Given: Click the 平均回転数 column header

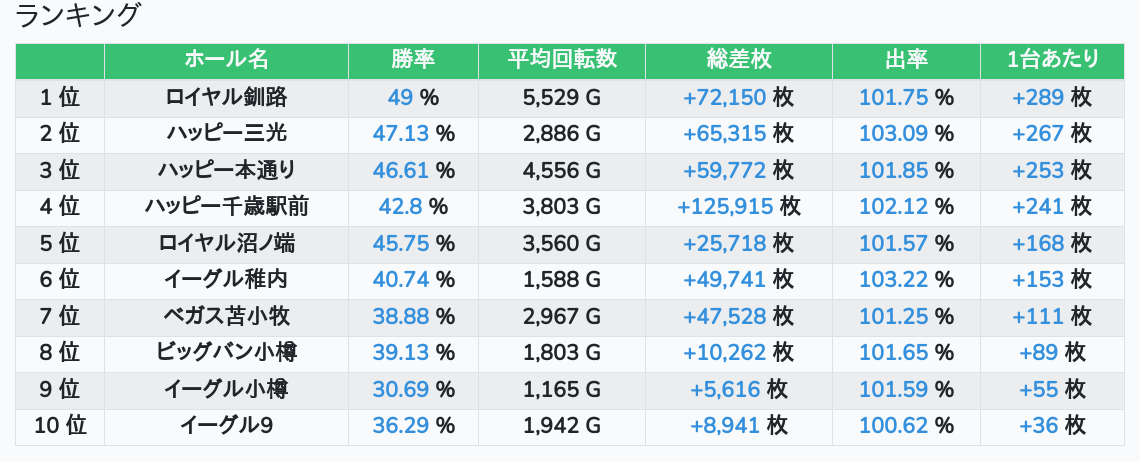Looking at the screenshot, I should click(562, 60).
